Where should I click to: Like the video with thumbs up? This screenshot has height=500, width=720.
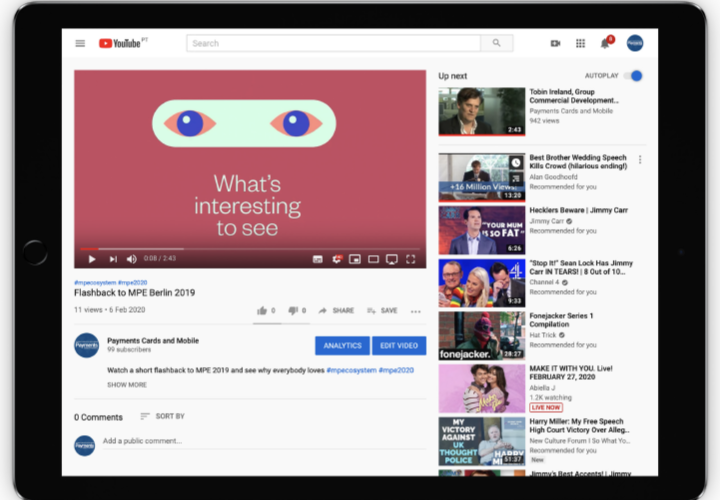click(262, 311)
